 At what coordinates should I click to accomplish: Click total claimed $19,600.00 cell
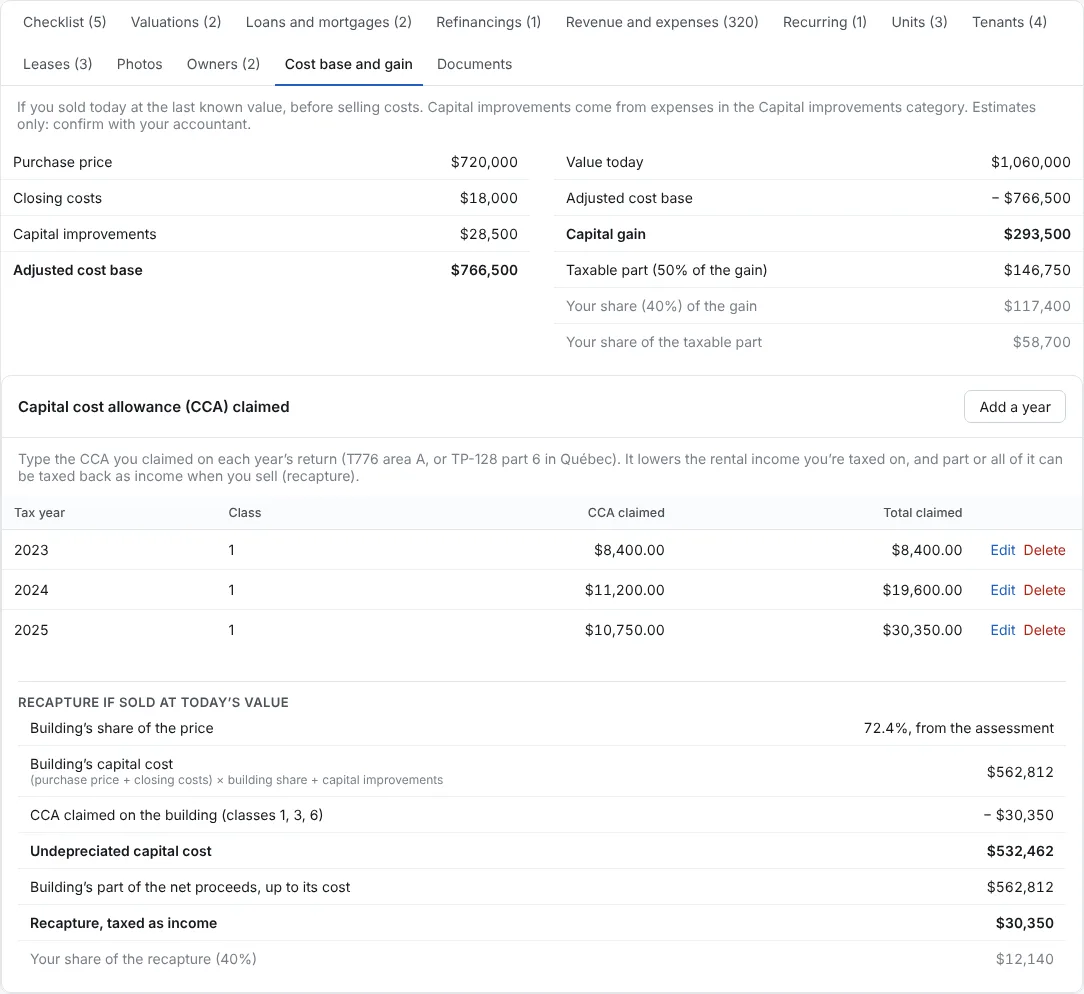[922, 590]
